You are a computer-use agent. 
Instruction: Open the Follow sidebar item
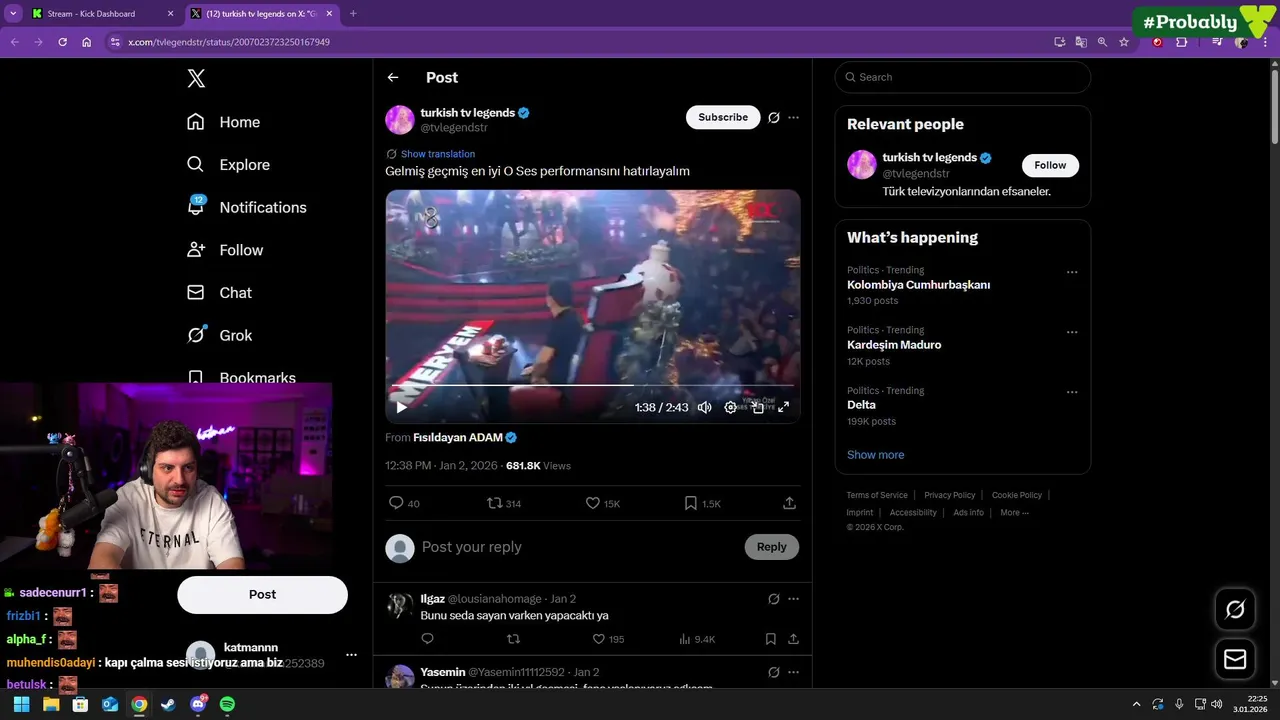click(225, 250)
